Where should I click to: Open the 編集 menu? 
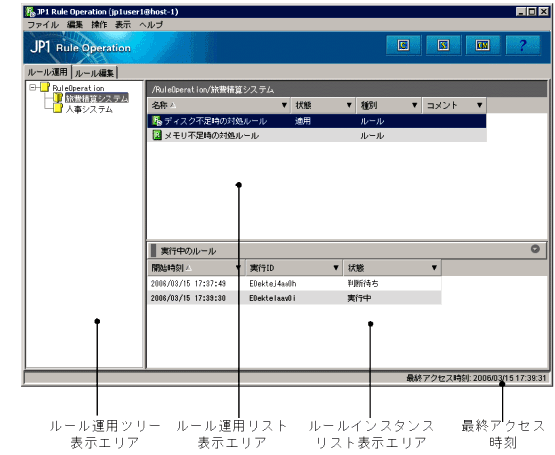click(75, 24)
